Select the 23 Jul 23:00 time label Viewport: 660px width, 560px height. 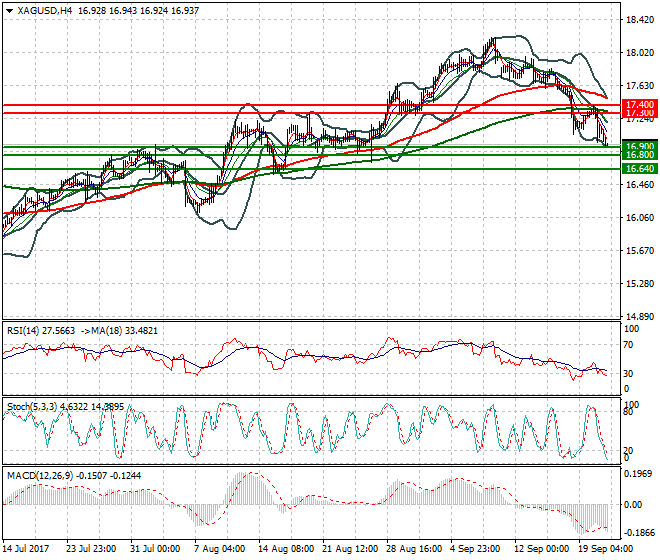pyautogui.click(x=91, y=549)
